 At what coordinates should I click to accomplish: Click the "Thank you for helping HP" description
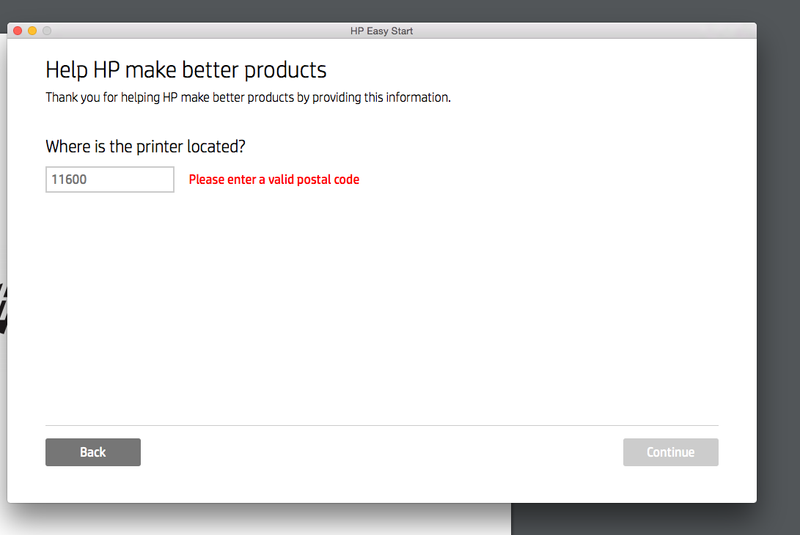click(248, 98)
